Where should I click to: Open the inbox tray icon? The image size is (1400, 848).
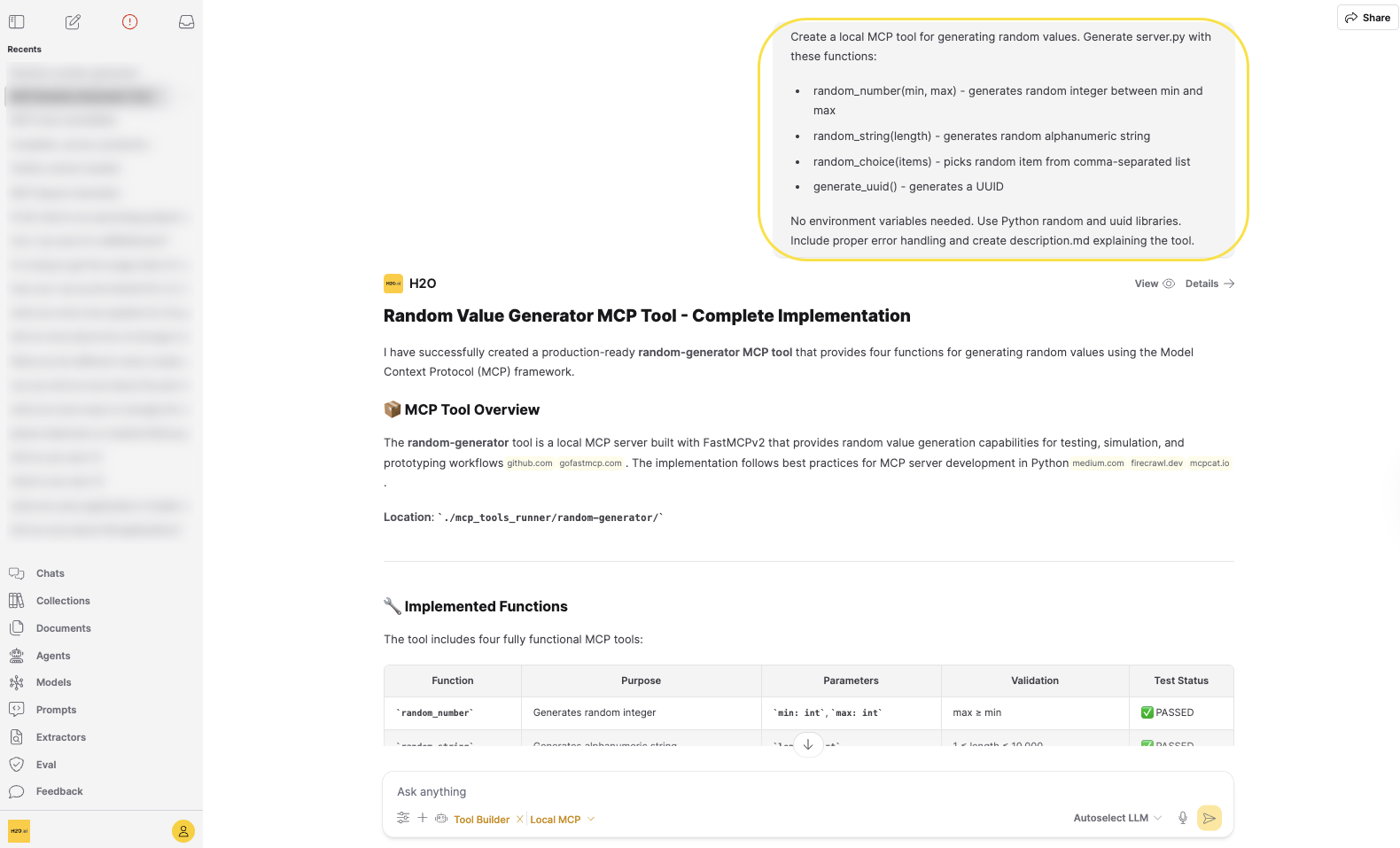click(186, 21)
